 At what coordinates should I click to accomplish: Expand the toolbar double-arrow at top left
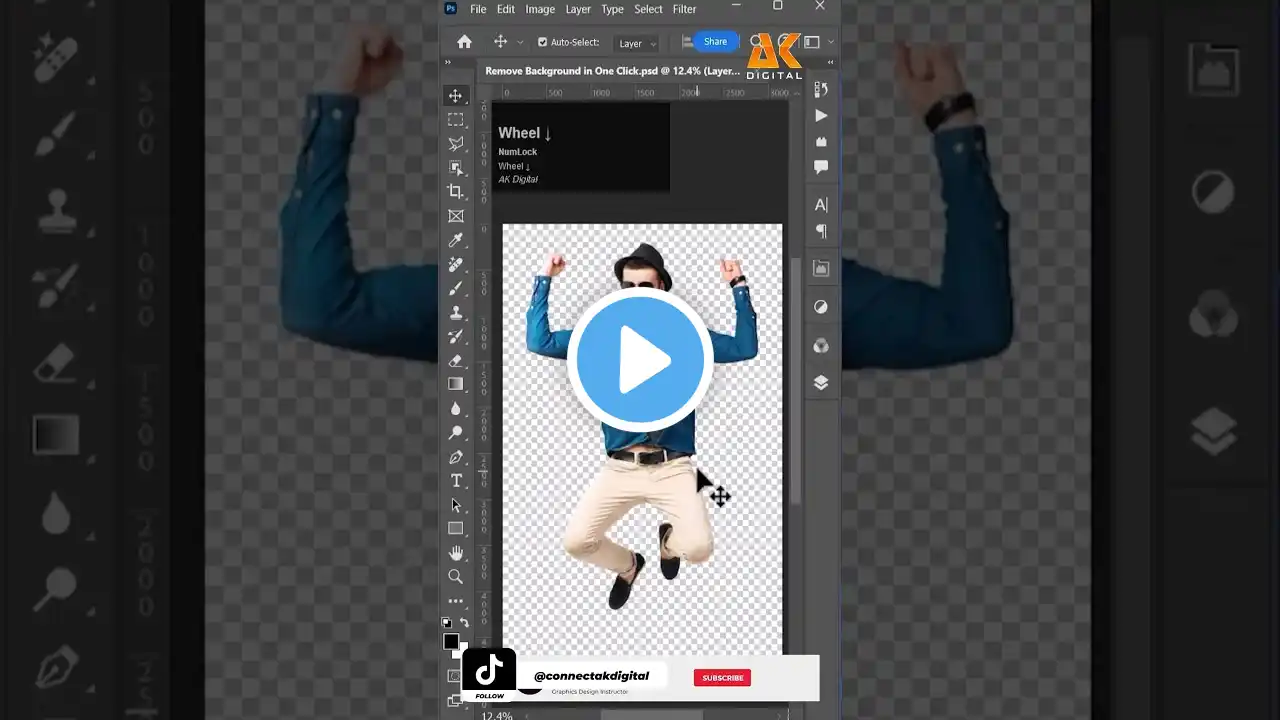(449, 63)
